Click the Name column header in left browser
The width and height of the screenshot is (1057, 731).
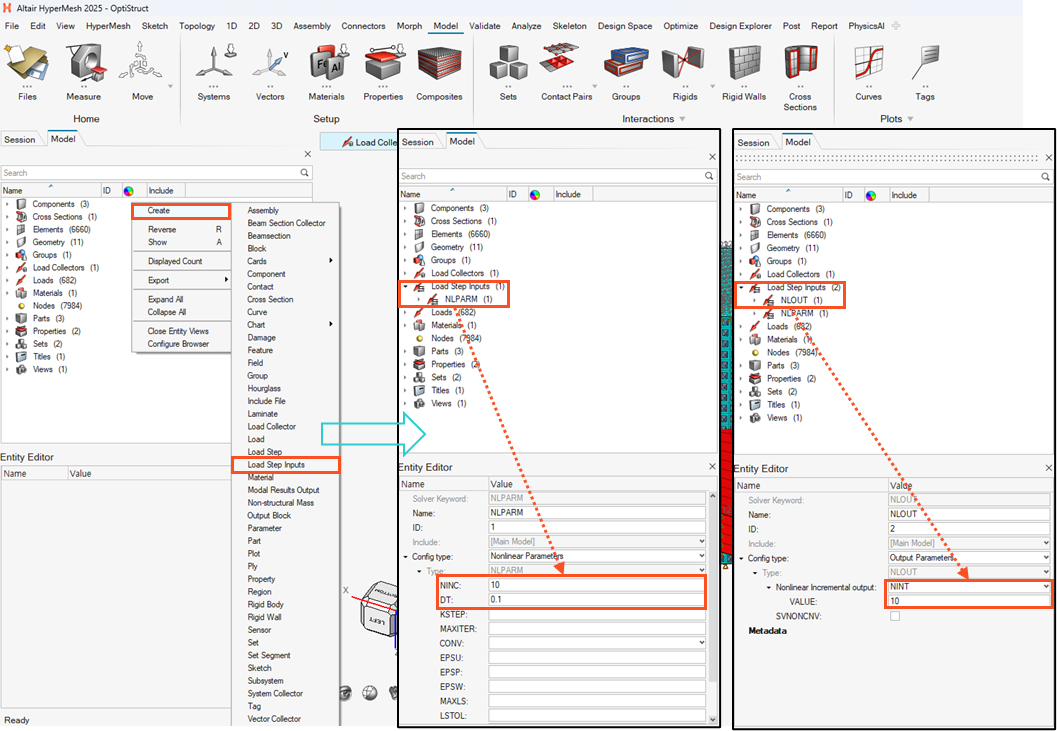point(51,191)
